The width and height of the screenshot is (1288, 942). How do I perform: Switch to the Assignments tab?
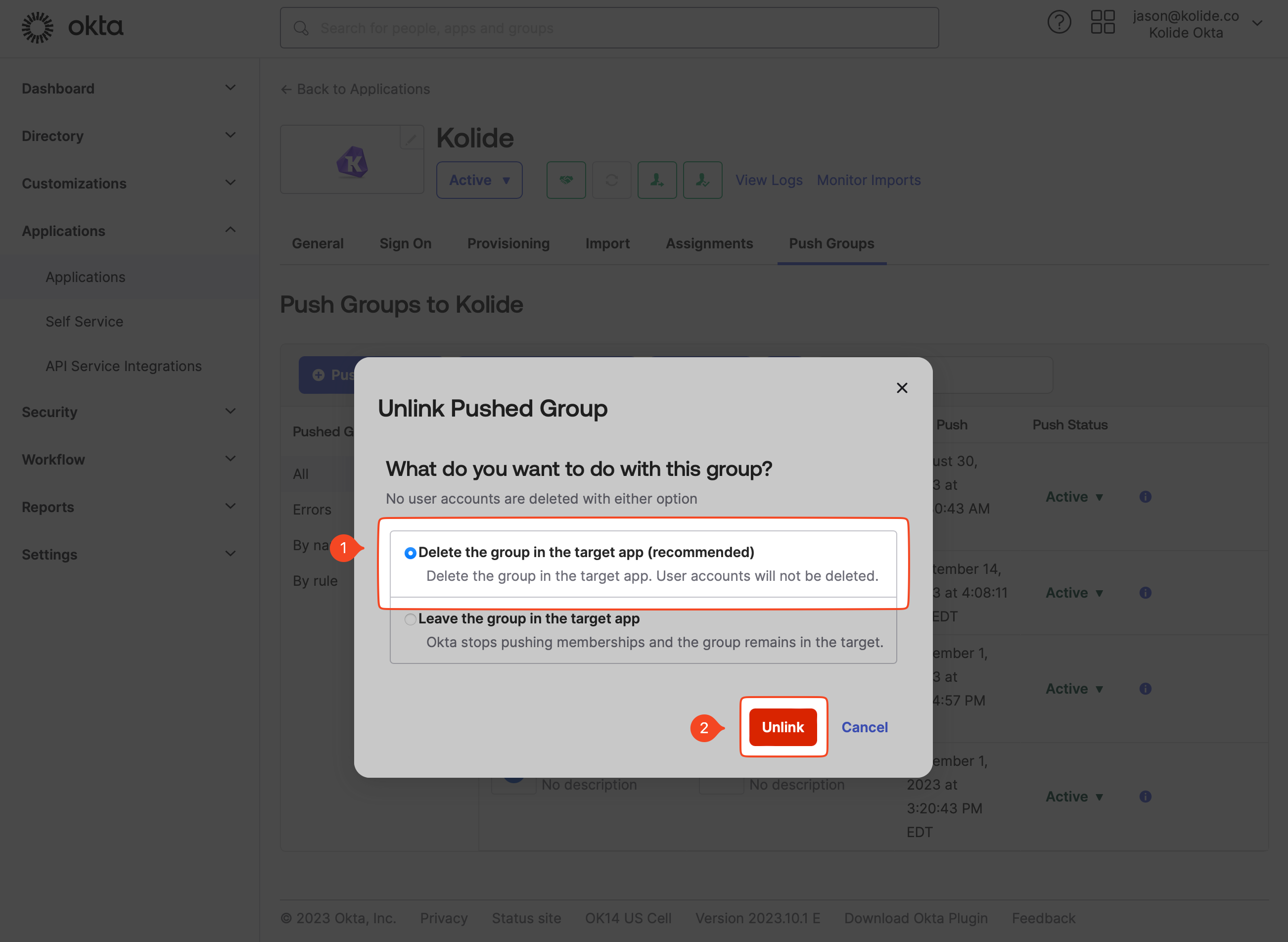[x=709, y=243]
